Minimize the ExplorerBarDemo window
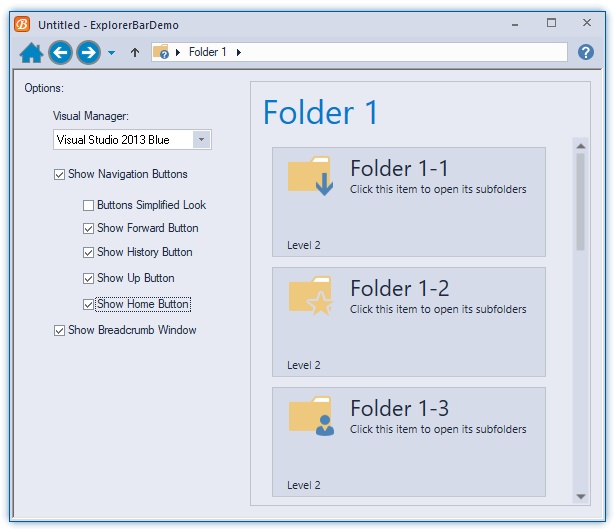Image resolution: width=615 pixels, height=529 pixels. (x=515, y=25)
